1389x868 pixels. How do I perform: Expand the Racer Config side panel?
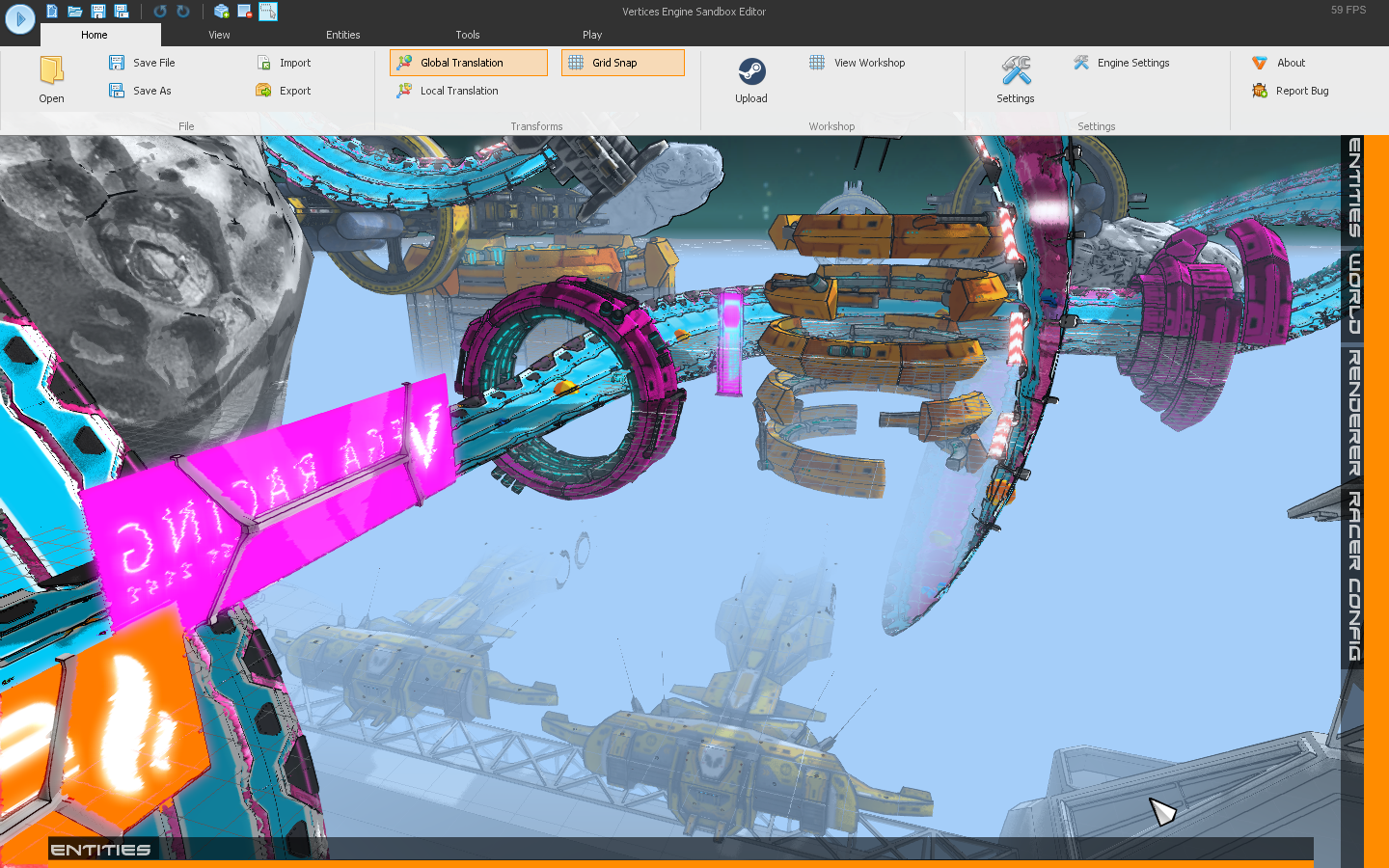click(x=1354, y=577)
